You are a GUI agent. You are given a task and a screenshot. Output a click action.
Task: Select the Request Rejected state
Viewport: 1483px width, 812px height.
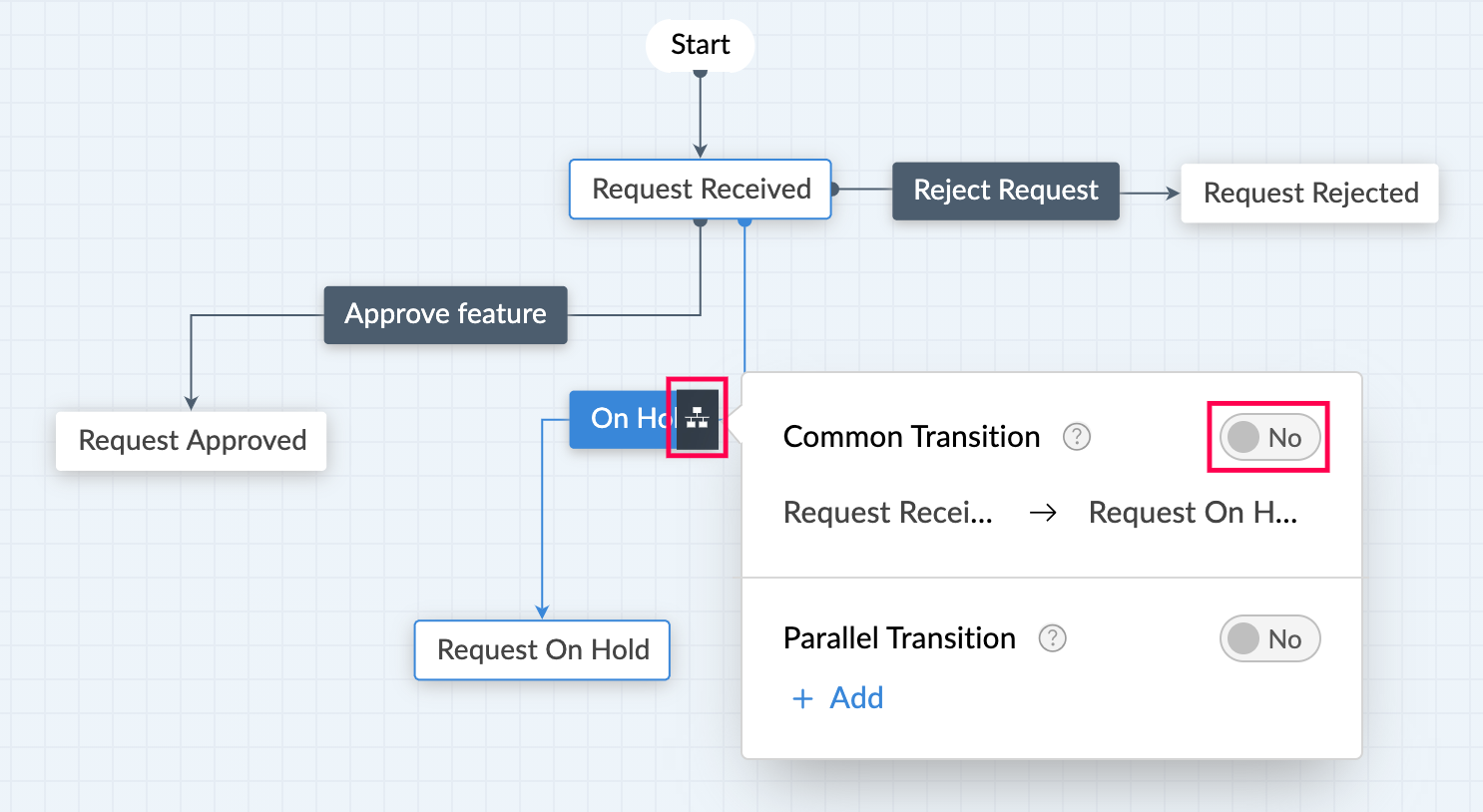tap(1309, 194)
